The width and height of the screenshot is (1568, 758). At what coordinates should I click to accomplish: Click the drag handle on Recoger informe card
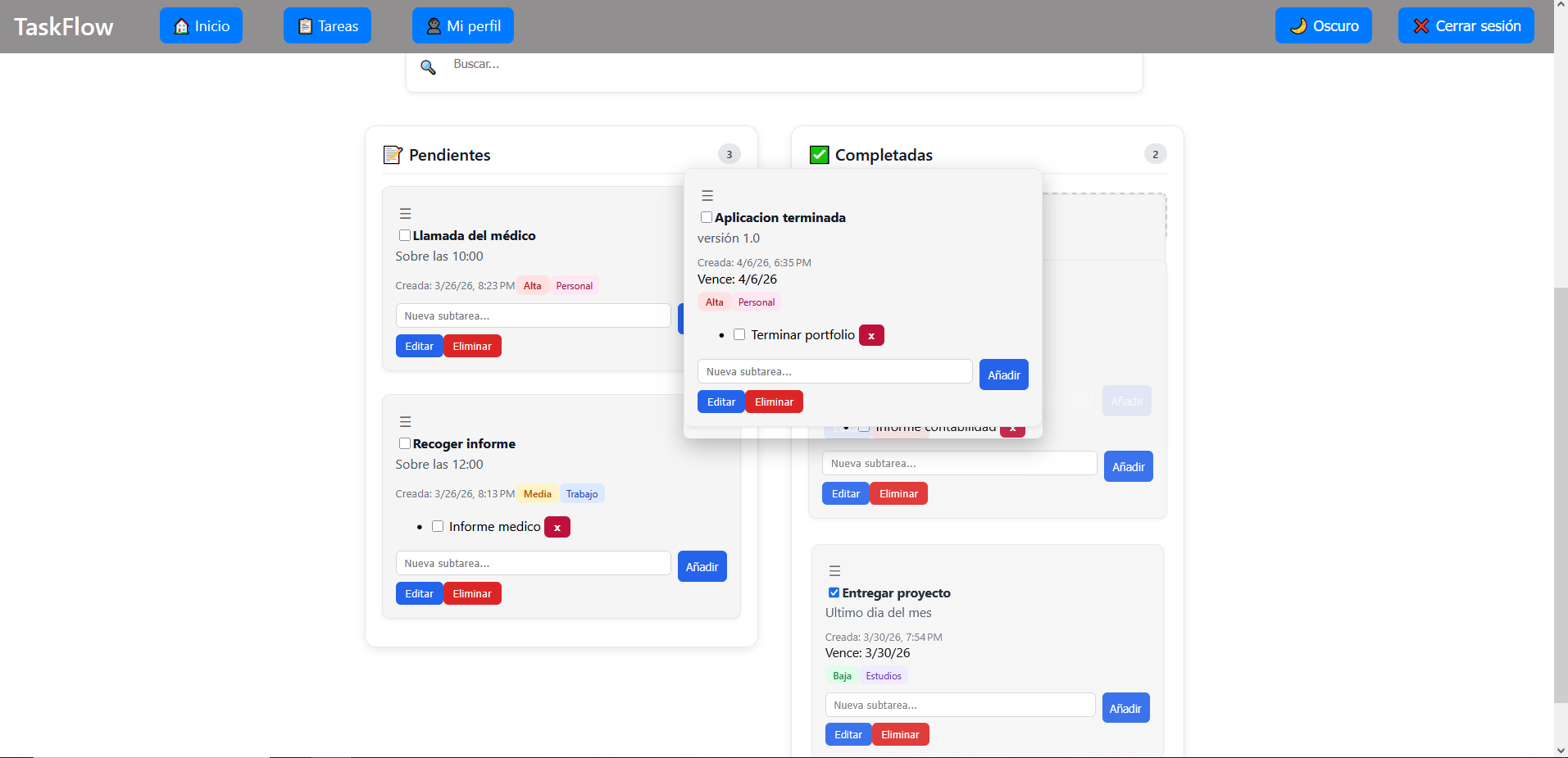[x=405, y=422]
